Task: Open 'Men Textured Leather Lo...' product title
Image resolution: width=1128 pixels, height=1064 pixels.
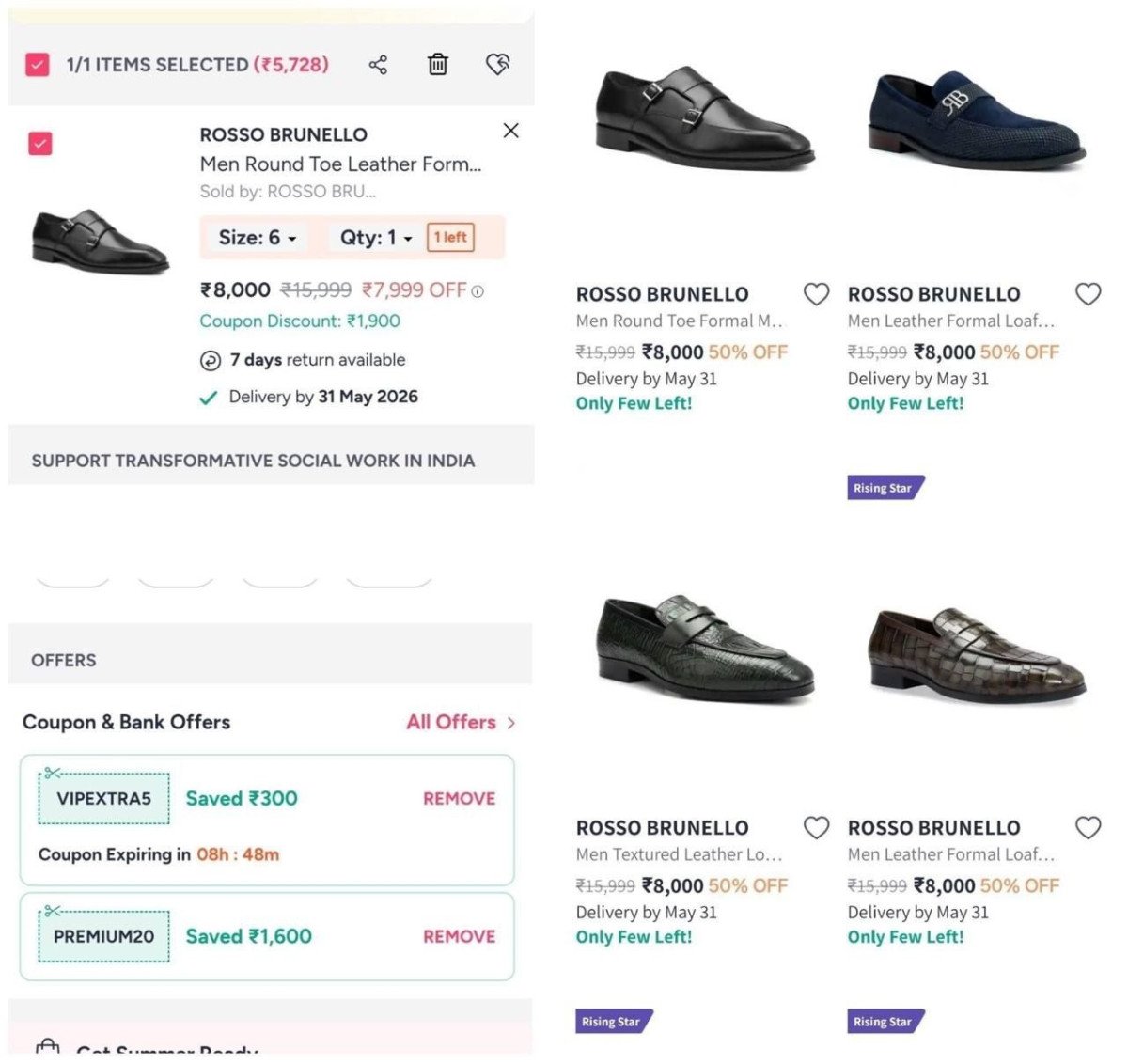Action: (x=679, y=854)
